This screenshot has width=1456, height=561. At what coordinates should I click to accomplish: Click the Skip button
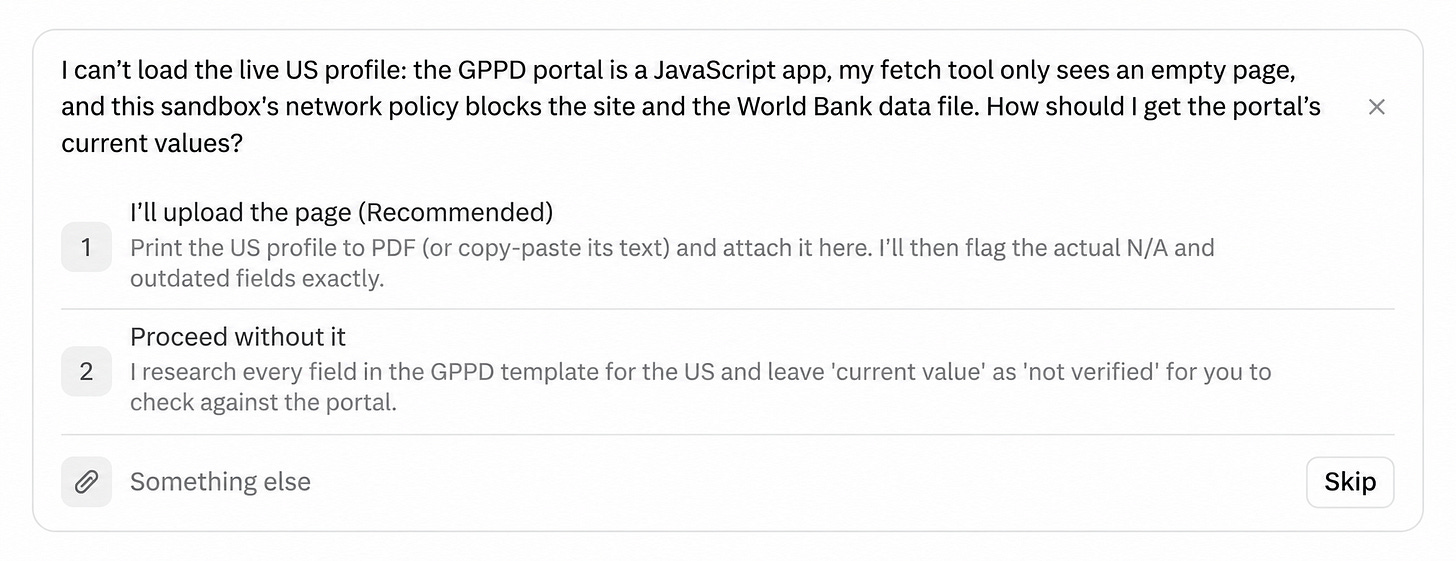click(x=1350, y=482)
